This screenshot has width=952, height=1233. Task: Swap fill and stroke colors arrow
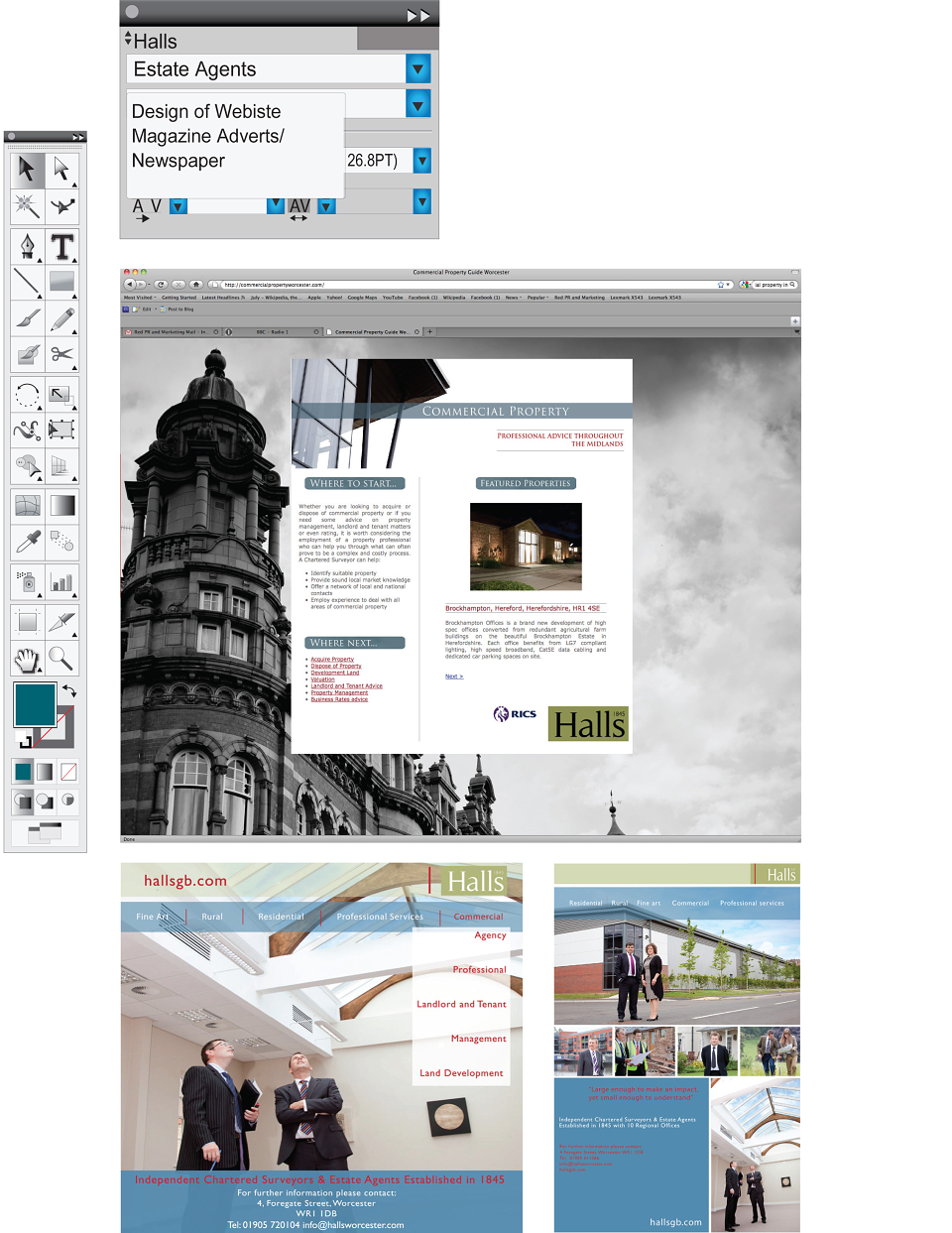coord(69,689)
